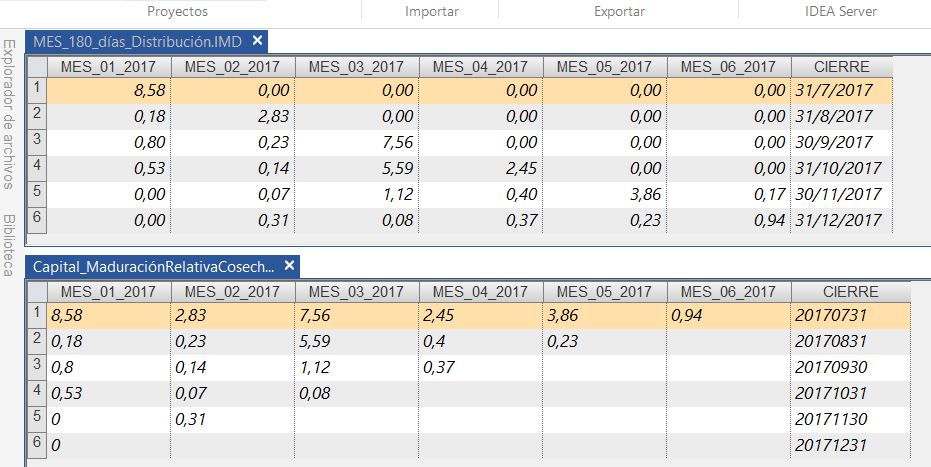
Task: Open the Explorador de archivos side panel
Action: point(9,114)
